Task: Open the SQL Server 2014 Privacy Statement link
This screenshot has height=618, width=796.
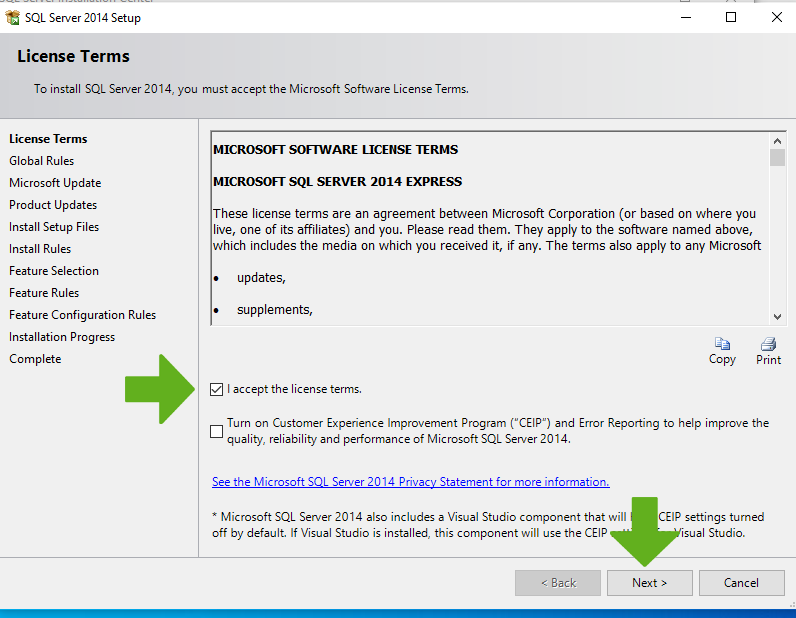Action: [410, 482]
